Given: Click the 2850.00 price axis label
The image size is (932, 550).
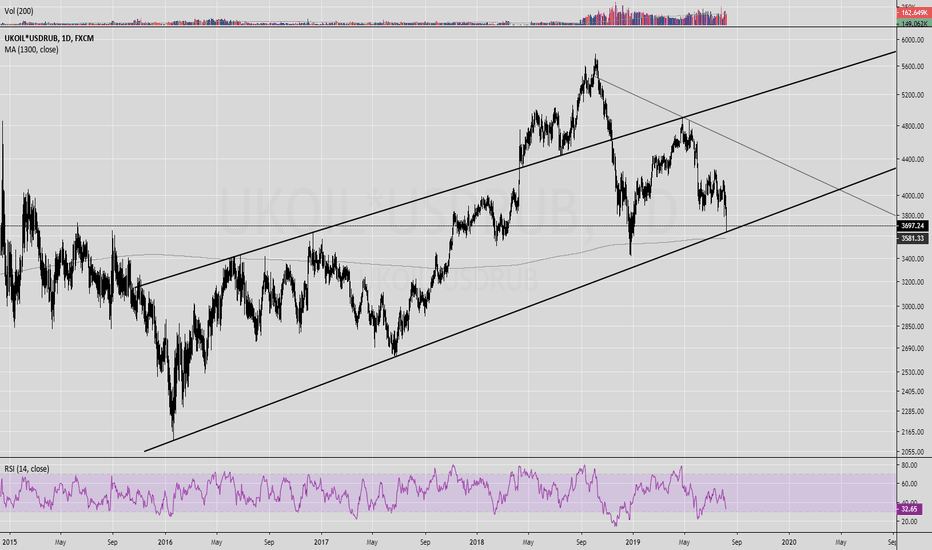Looking at the screenshot, I should (x=912, y=326).
